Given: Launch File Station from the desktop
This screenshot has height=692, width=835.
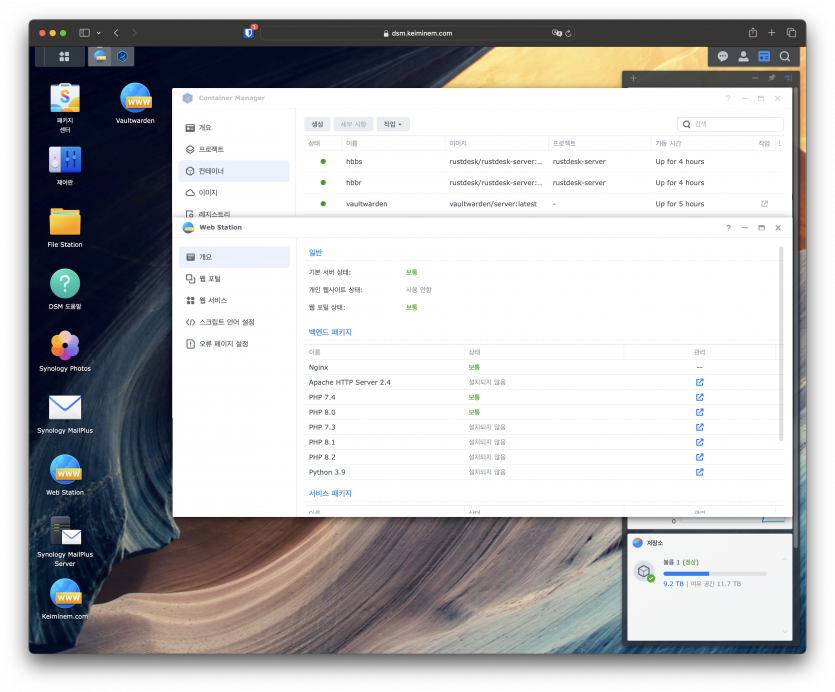Looking at the screenshot, I should (65, 222).
